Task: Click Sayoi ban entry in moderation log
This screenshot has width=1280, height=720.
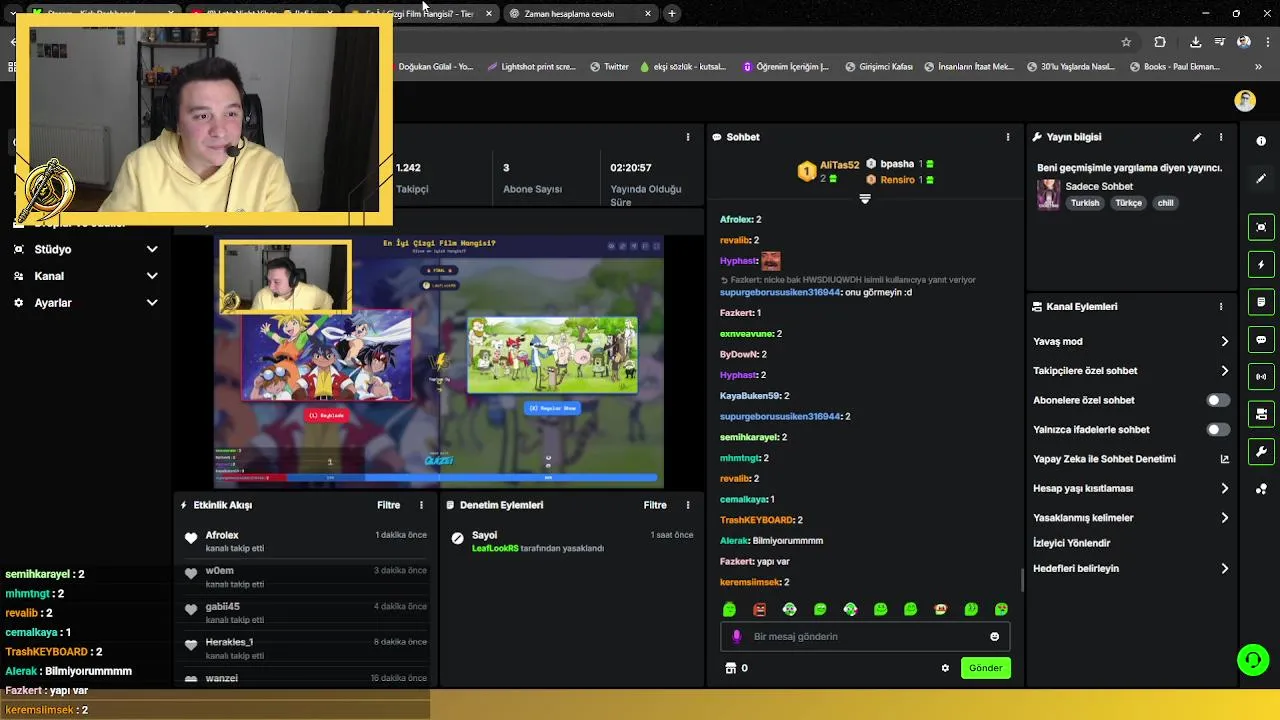Action: (570, 542)
